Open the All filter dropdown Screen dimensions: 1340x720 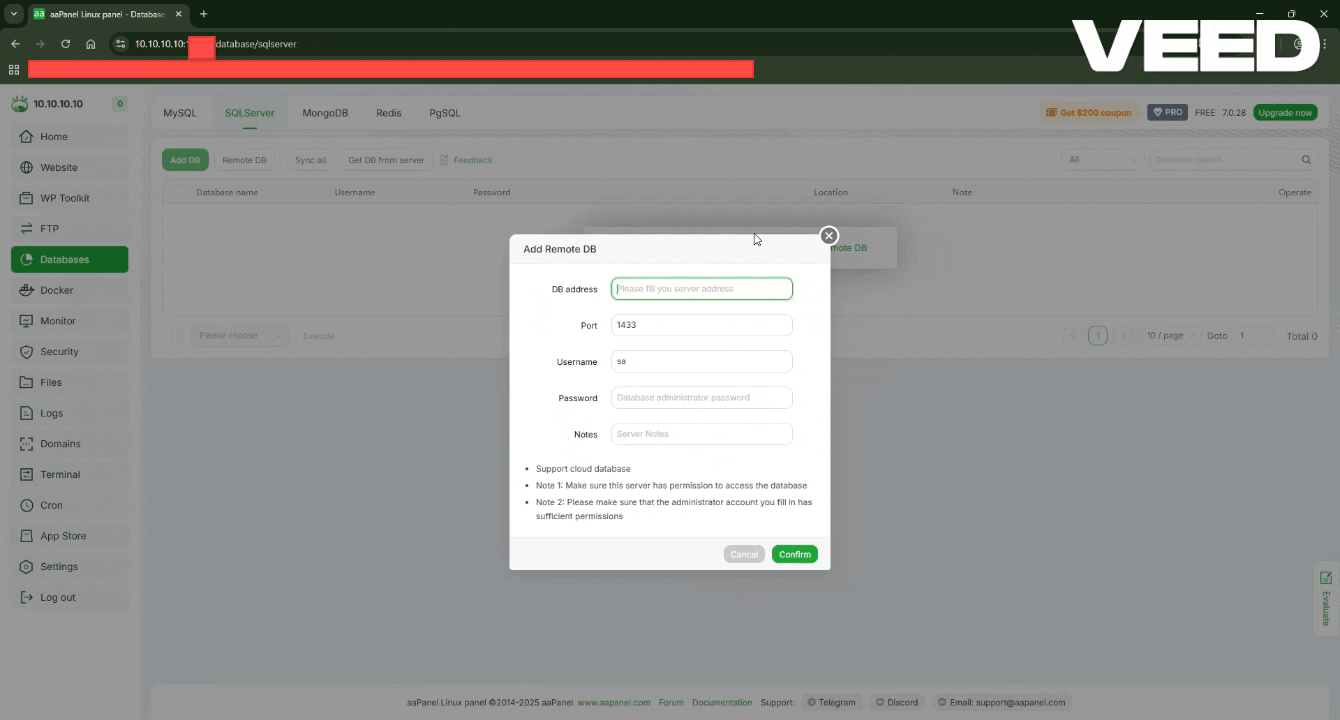point(1102,160)
